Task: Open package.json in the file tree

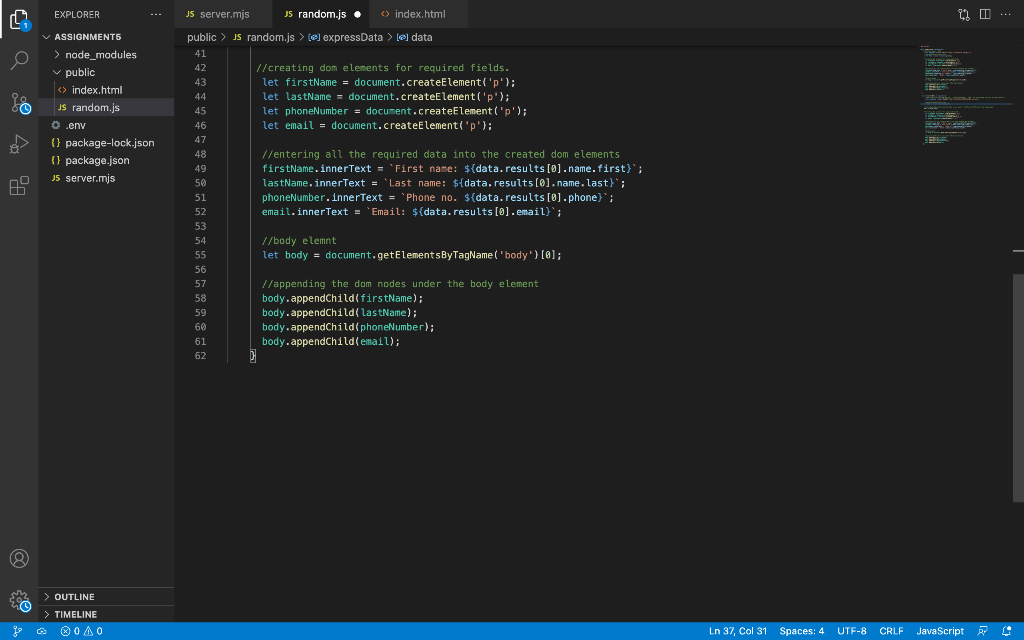Action: 97,160
